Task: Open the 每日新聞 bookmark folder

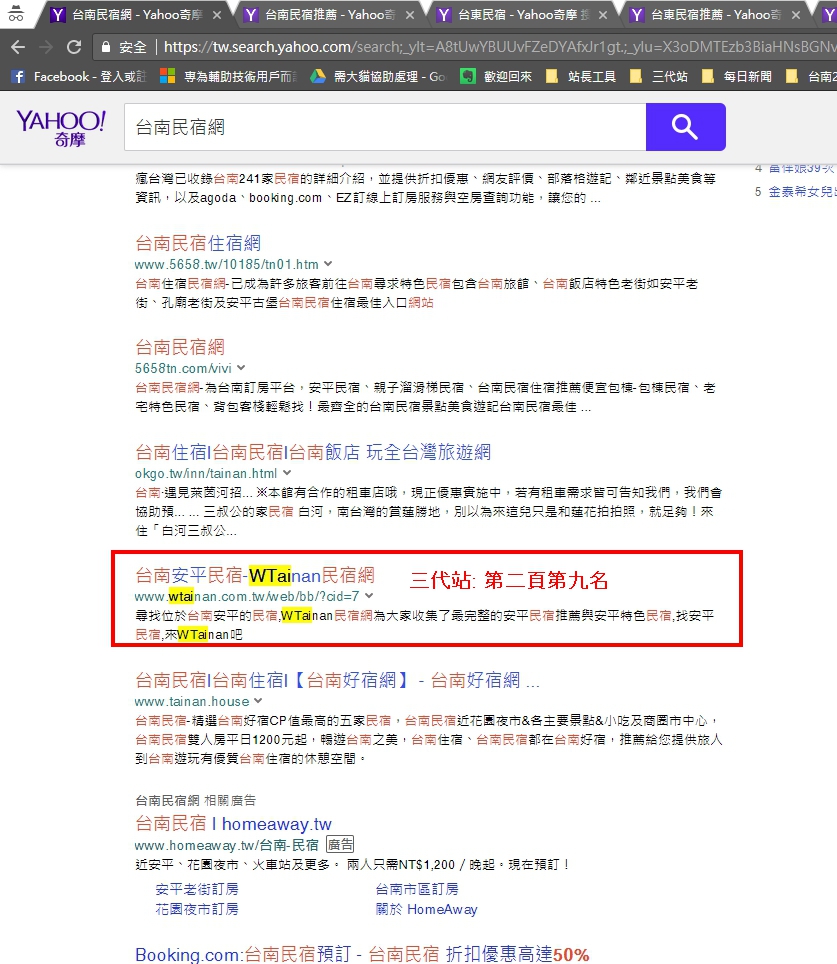Action: coord(737,76)
